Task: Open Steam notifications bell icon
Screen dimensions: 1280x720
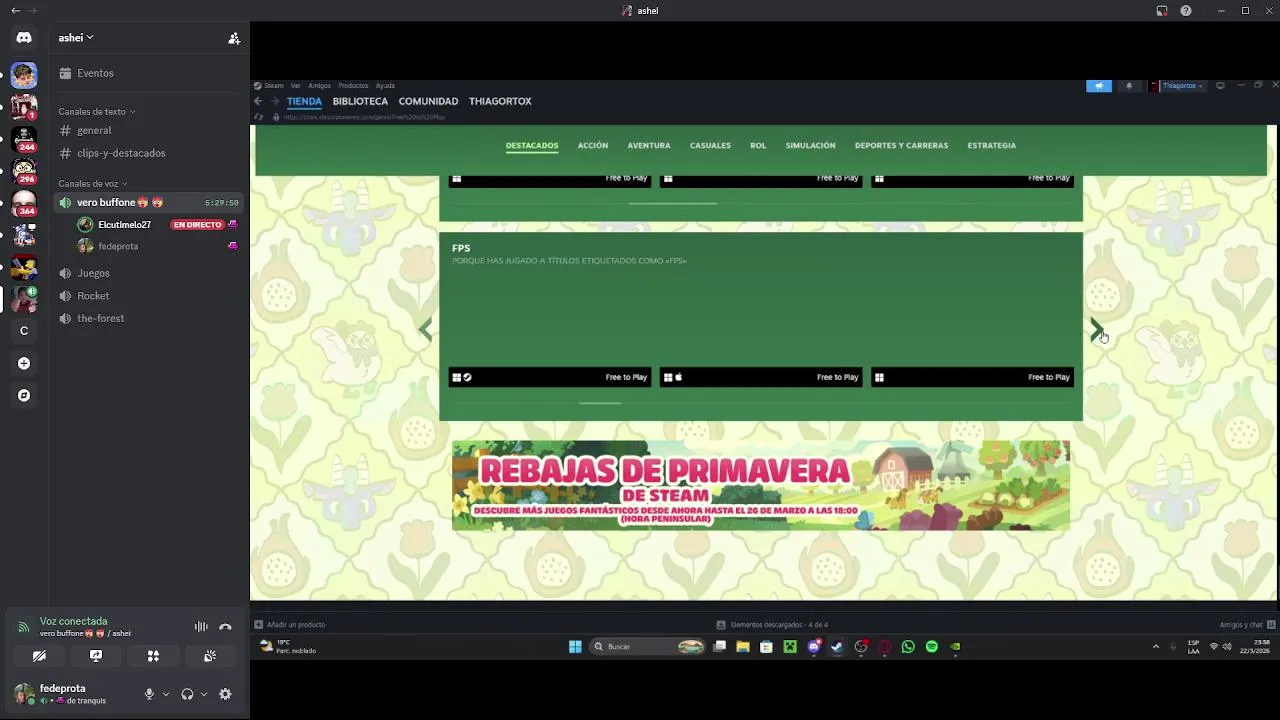Action: pyautogui.click(x=1129, y=86)
